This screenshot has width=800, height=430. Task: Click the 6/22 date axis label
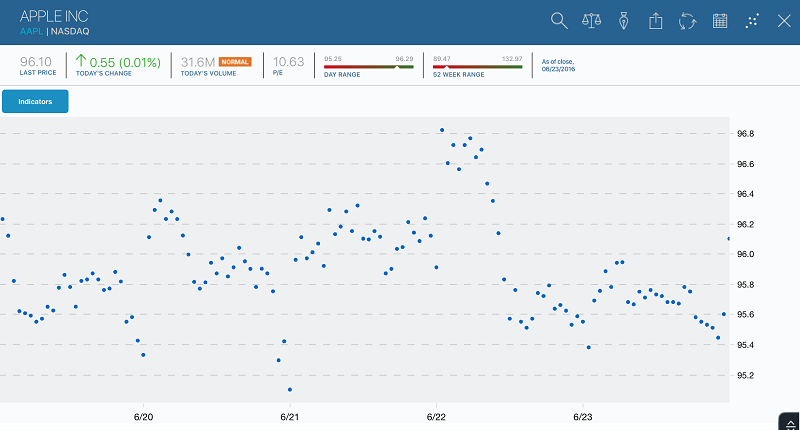[x=436, y=417]
